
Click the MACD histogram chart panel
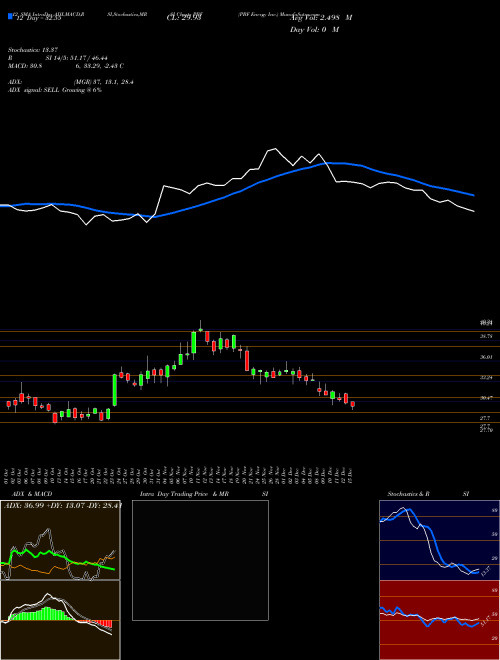[60, 620]
